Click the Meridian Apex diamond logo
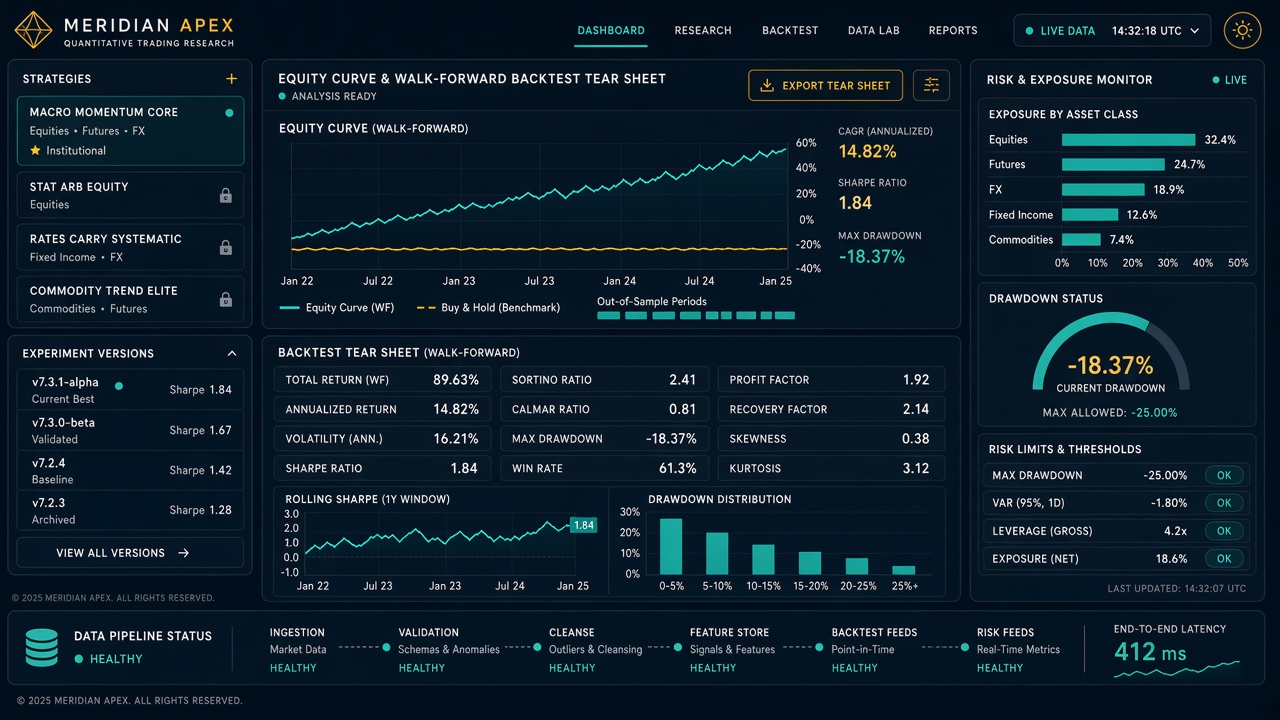Screen dimensions: 1280x720 (33, 30)
